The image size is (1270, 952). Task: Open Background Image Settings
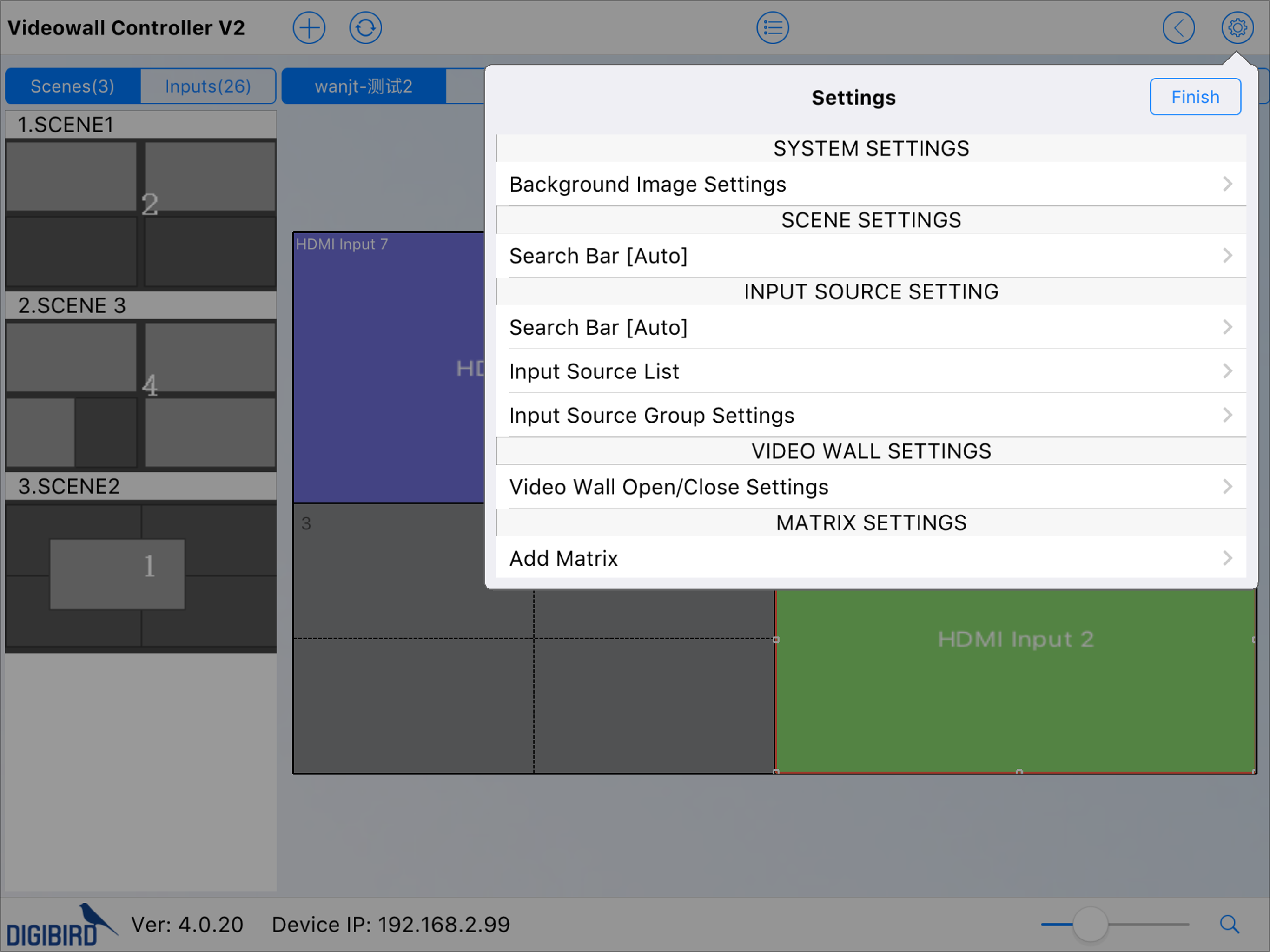pyautogui.click(x=870, y=185)
